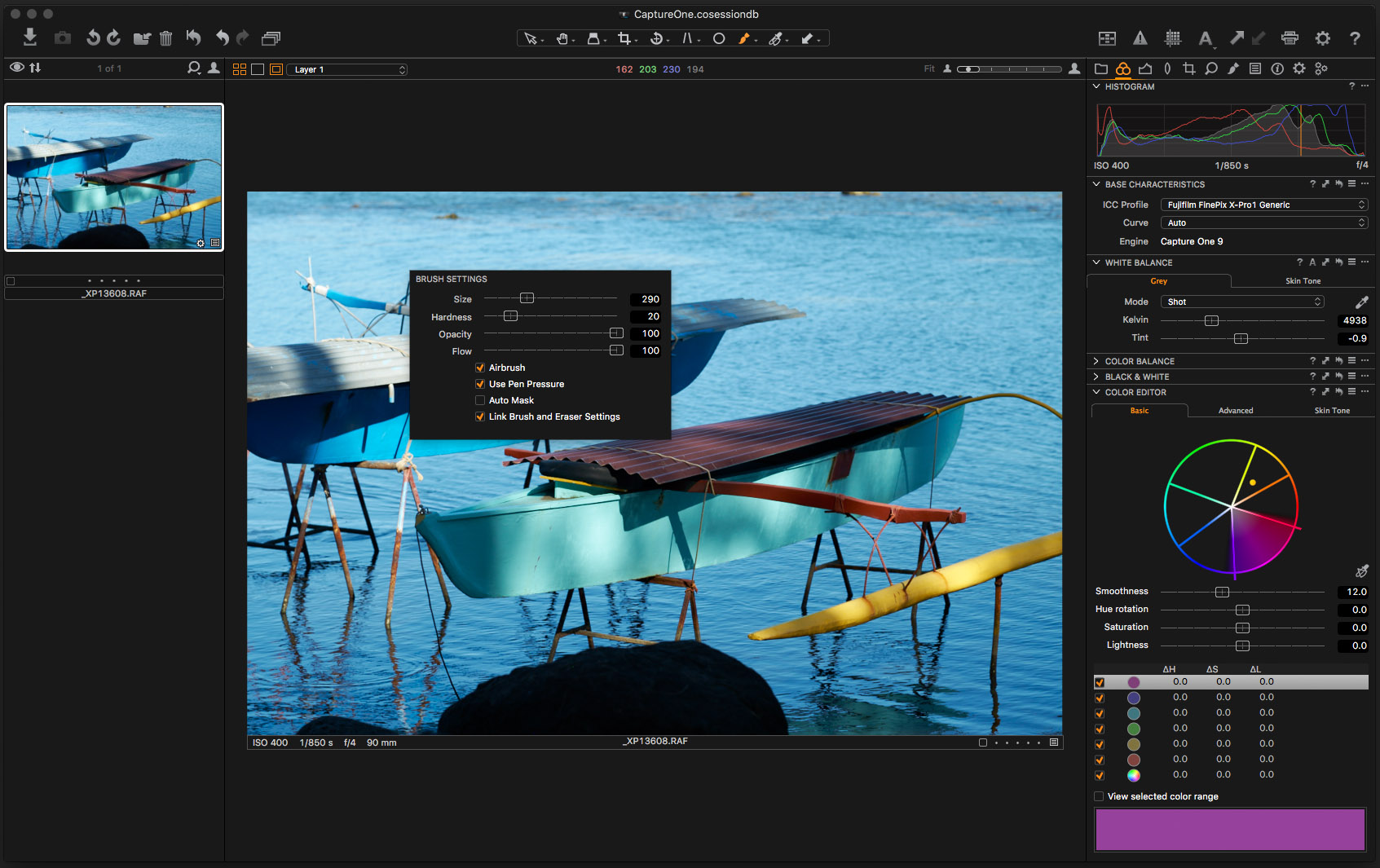Click the camera Capture icon
This screenshot has width=1380, height=868.
(x=62, y=38)
